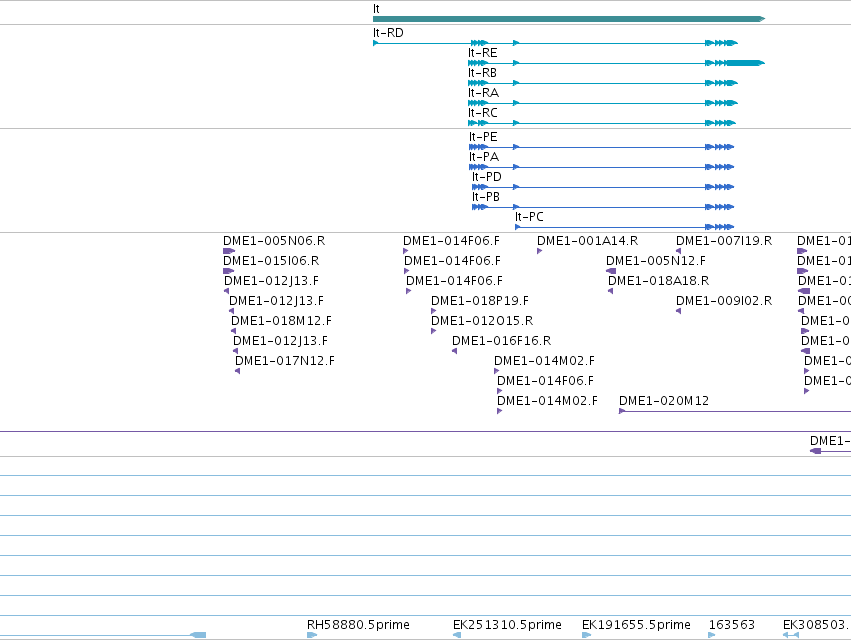
Task: Open EST RH58880.5prime
Action: click(x=358, y=625)
